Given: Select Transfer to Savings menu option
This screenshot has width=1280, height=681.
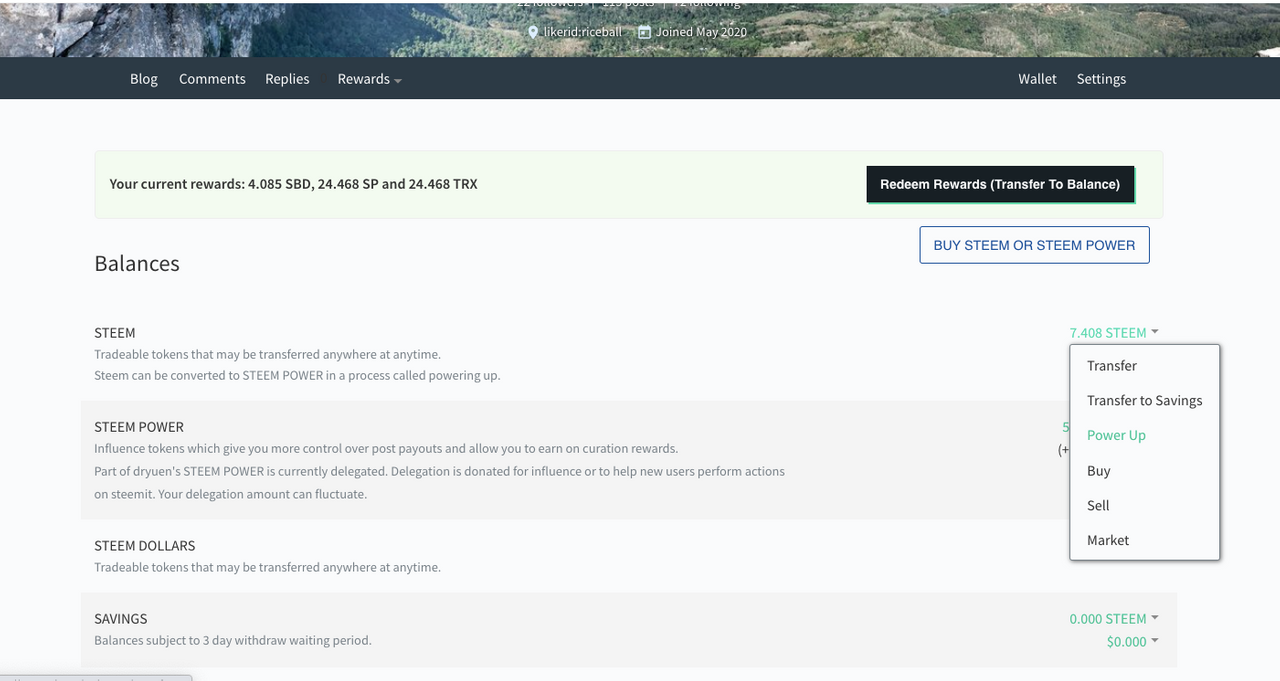Looking at the screenshot, I should [x=1144, y=401].
